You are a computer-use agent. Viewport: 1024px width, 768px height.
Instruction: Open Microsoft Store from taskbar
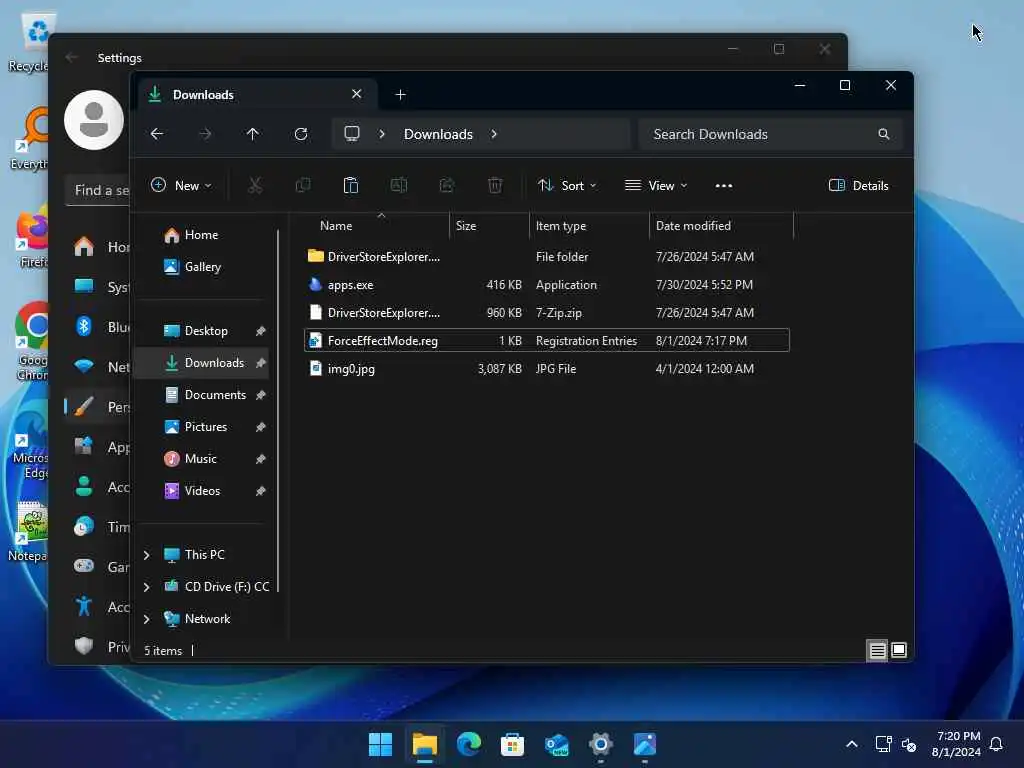click(513, 744)
